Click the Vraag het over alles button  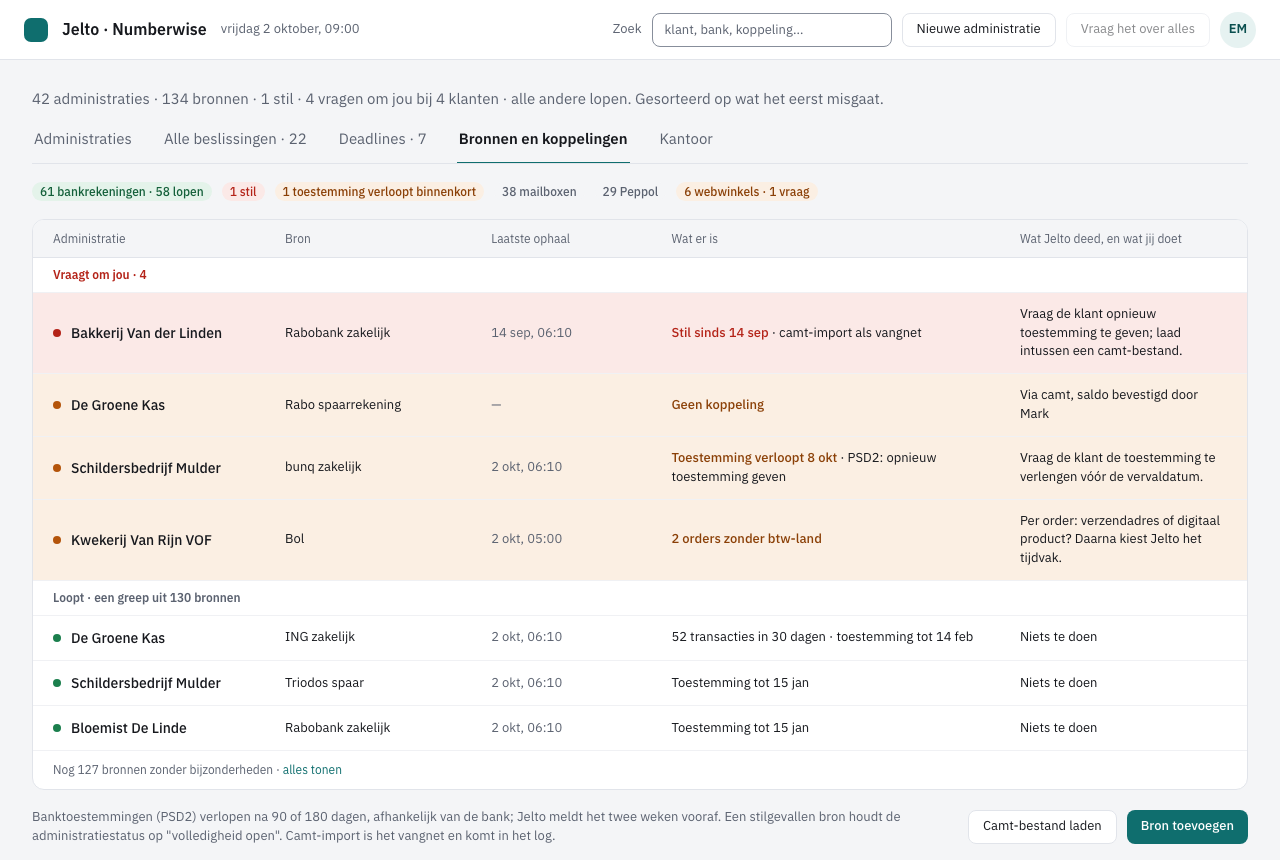pos(1138,30)
